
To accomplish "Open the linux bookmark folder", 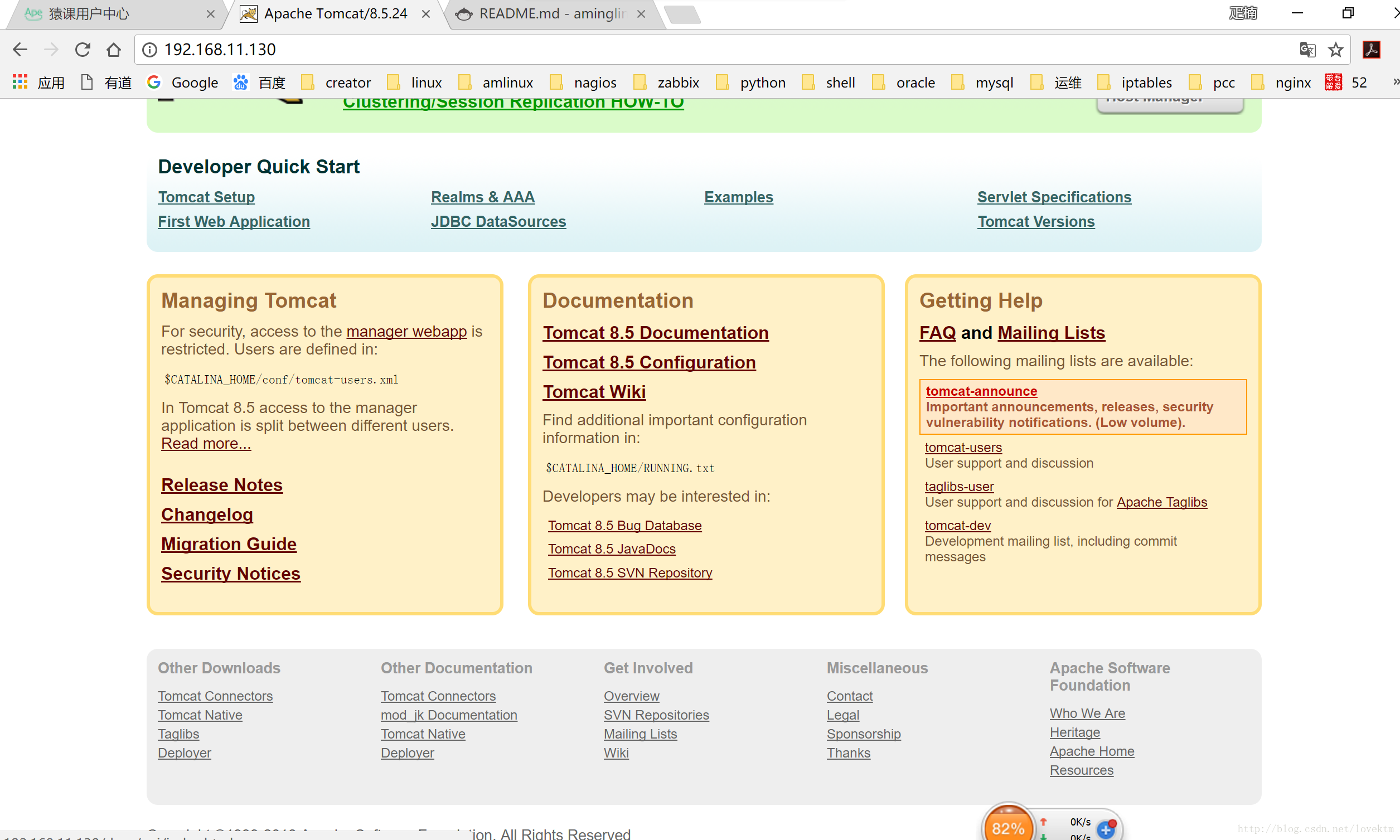I will tap(414, 82).
